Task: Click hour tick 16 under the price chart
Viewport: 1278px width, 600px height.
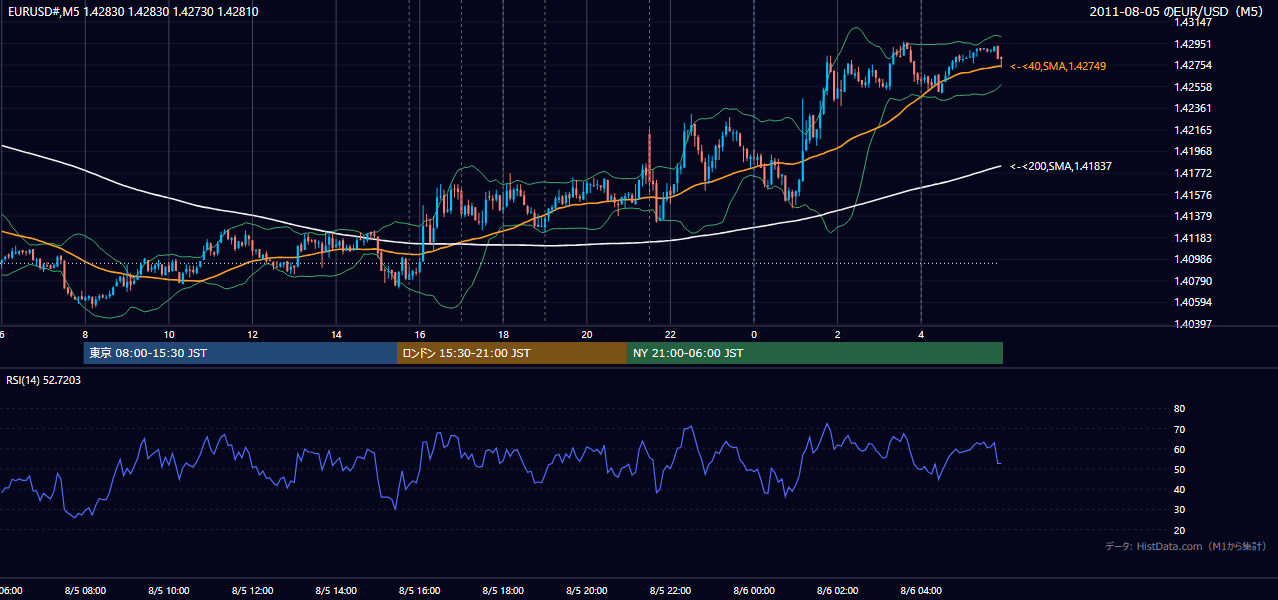Action: 420,334
